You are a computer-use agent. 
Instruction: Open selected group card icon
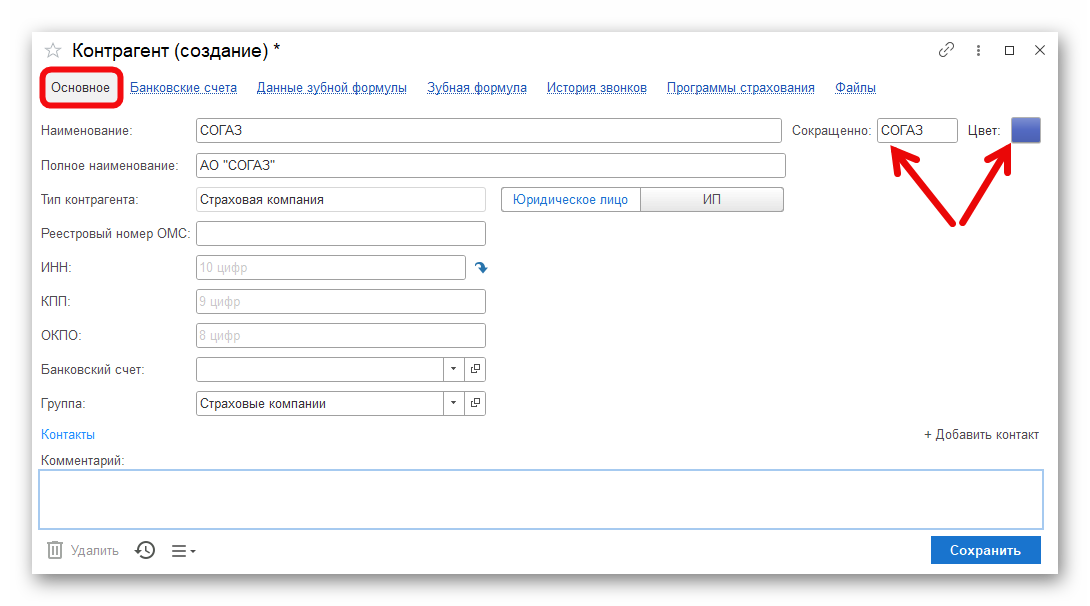[475, 403]
